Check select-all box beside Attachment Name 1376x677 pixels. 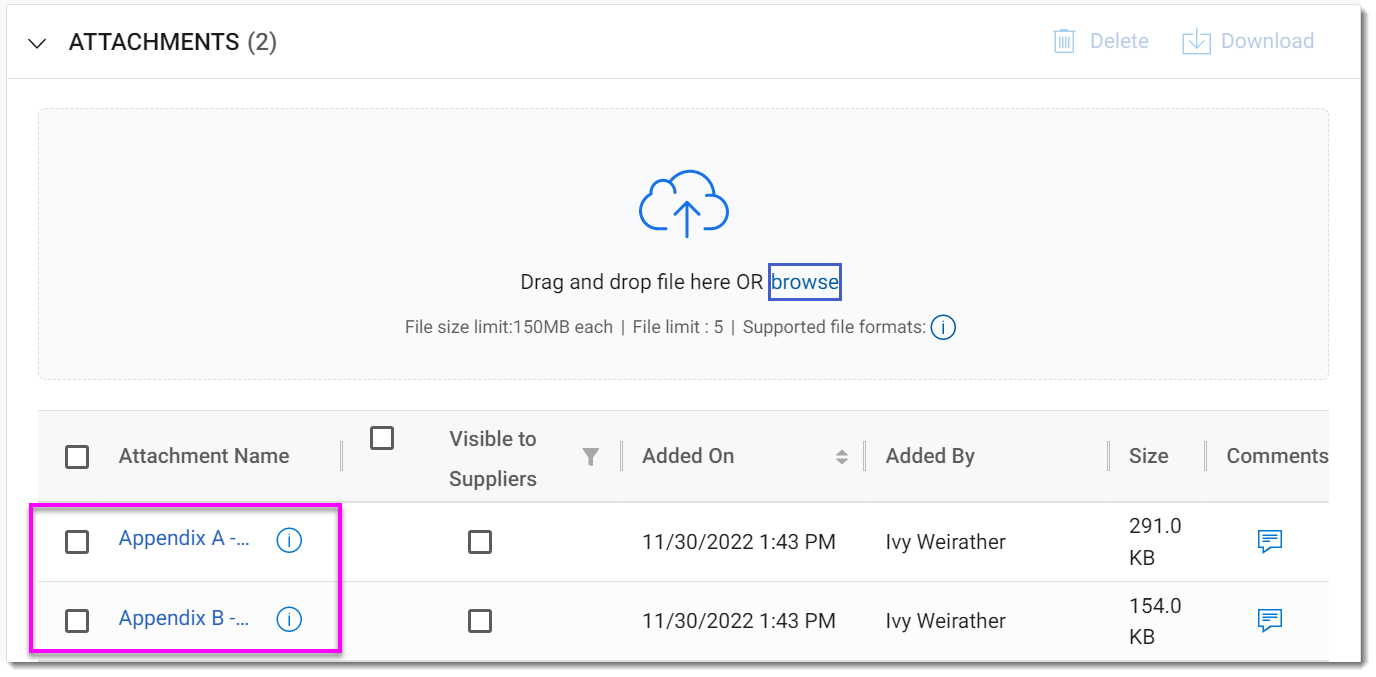click(x=77, y=457)
